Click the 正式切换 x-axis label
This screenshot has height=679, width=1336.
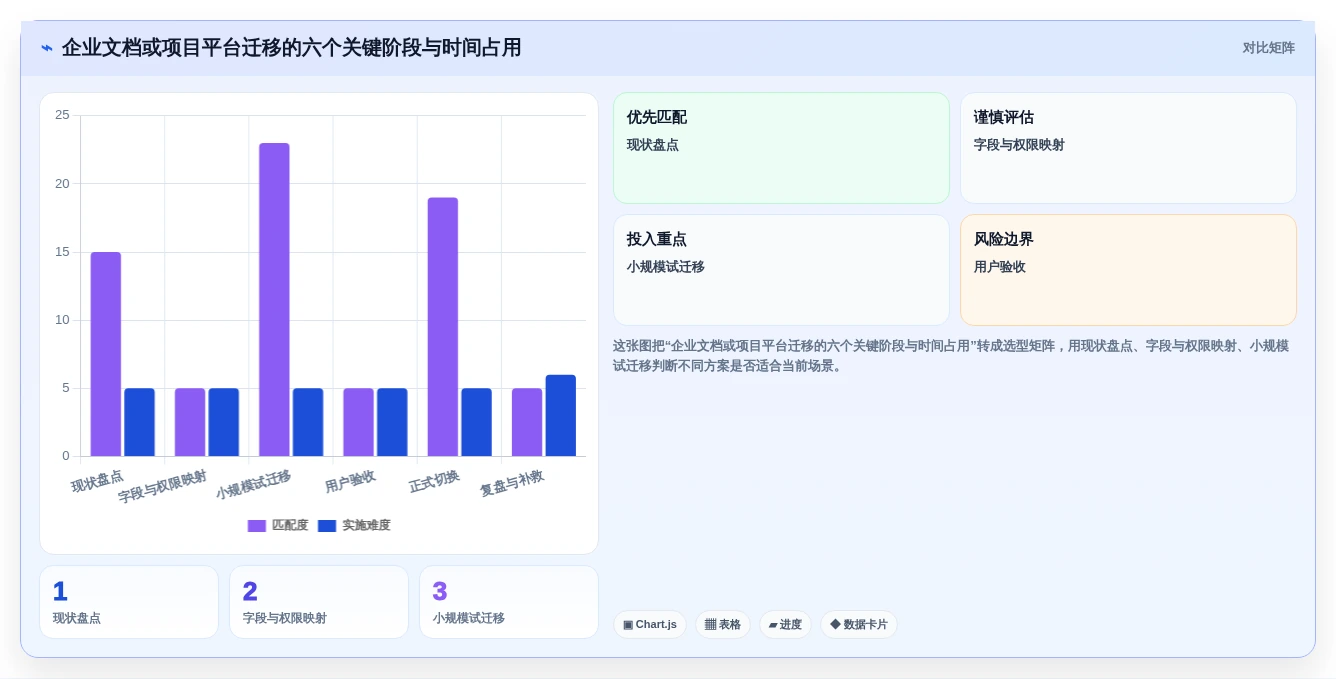point(434,481)
